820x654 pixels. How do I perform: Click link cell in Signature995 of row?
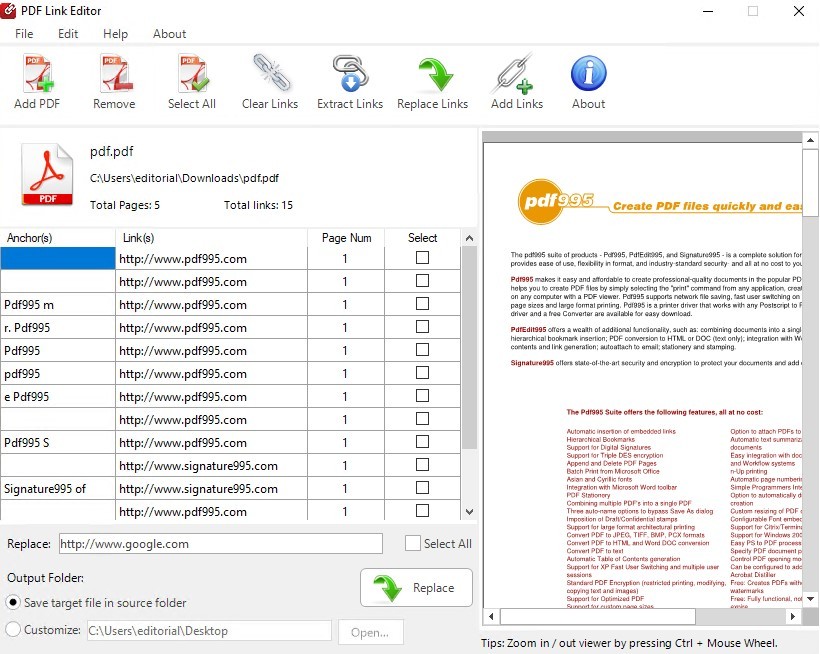[x=211, y=489]
